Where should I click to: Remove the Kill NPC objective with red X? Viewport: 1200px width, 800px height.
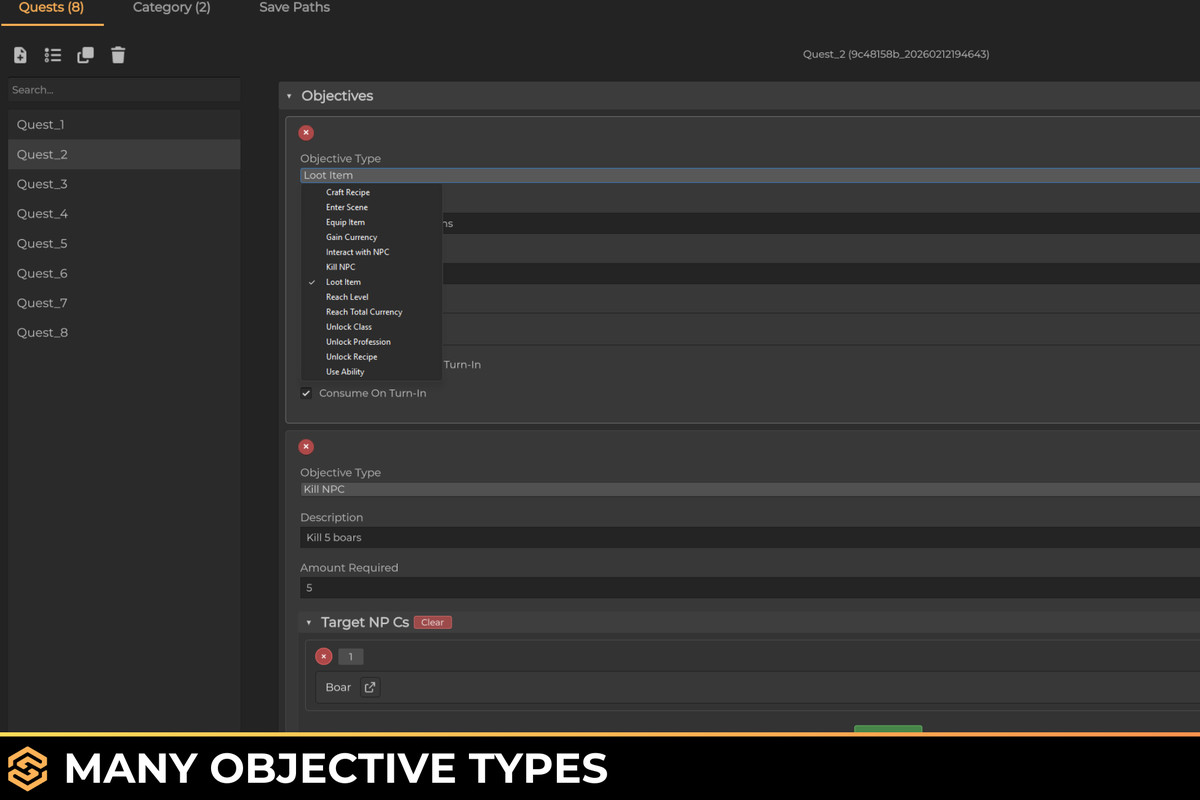tap(306, 447)
